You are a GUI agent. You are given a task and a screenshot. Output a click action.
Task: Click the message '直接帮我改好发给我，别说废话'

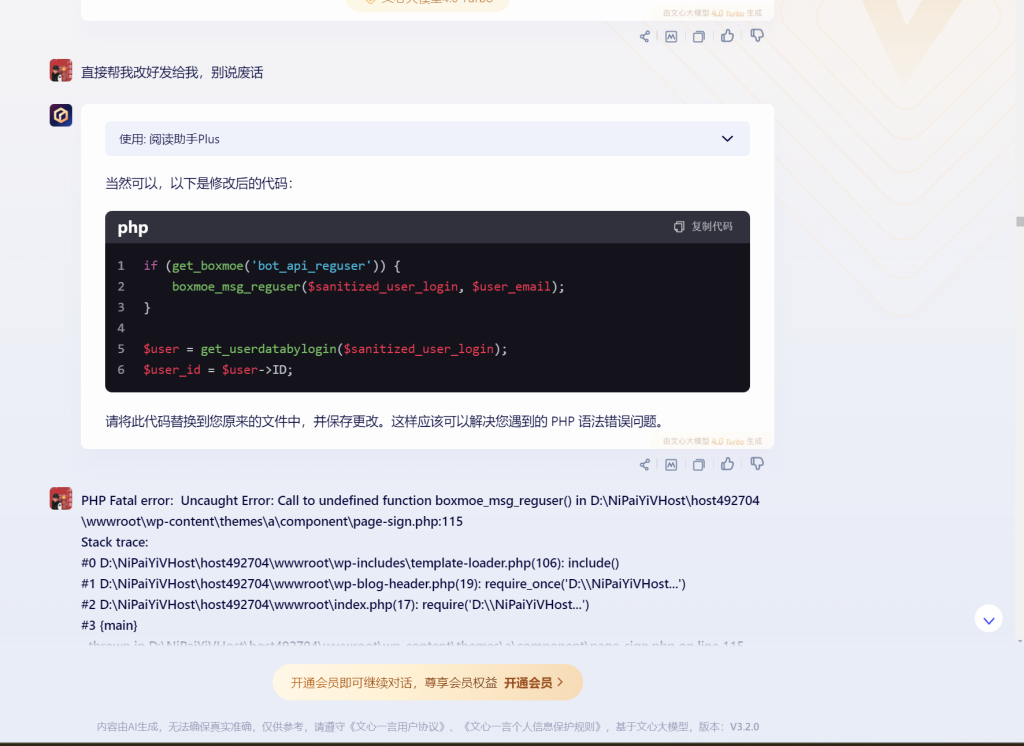tap(172, 73)
